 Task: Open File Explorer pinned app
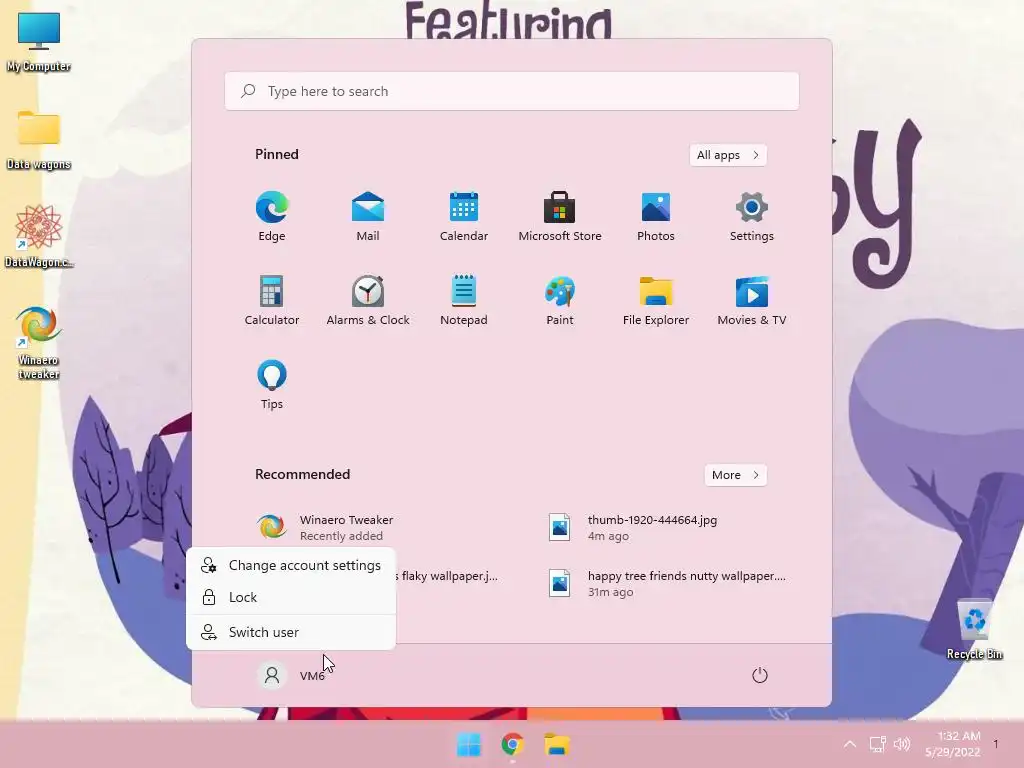[656, 300]
